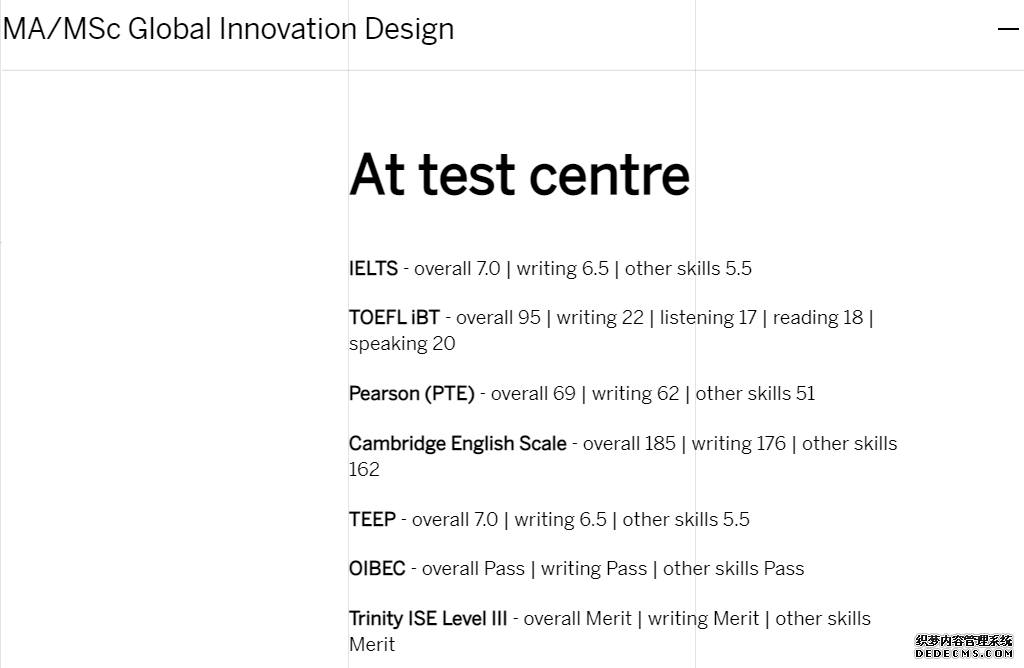Screen dimensions: 1024x668
Task: Click the OIBEC 'writing Pass' text
Action: click(x=594, y=569)
